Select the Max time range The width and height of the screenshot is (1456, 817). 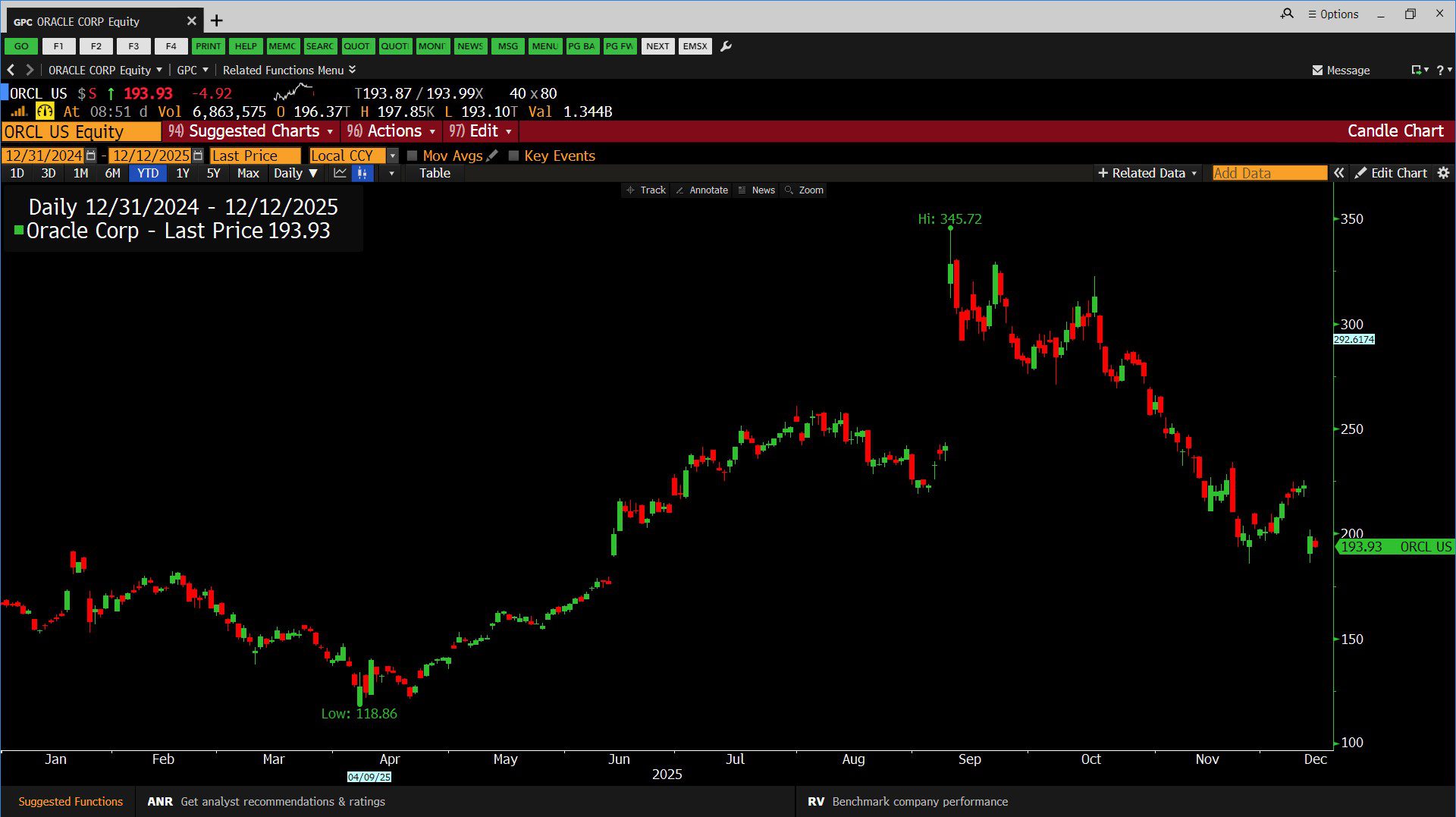click(x=248, y=173)
